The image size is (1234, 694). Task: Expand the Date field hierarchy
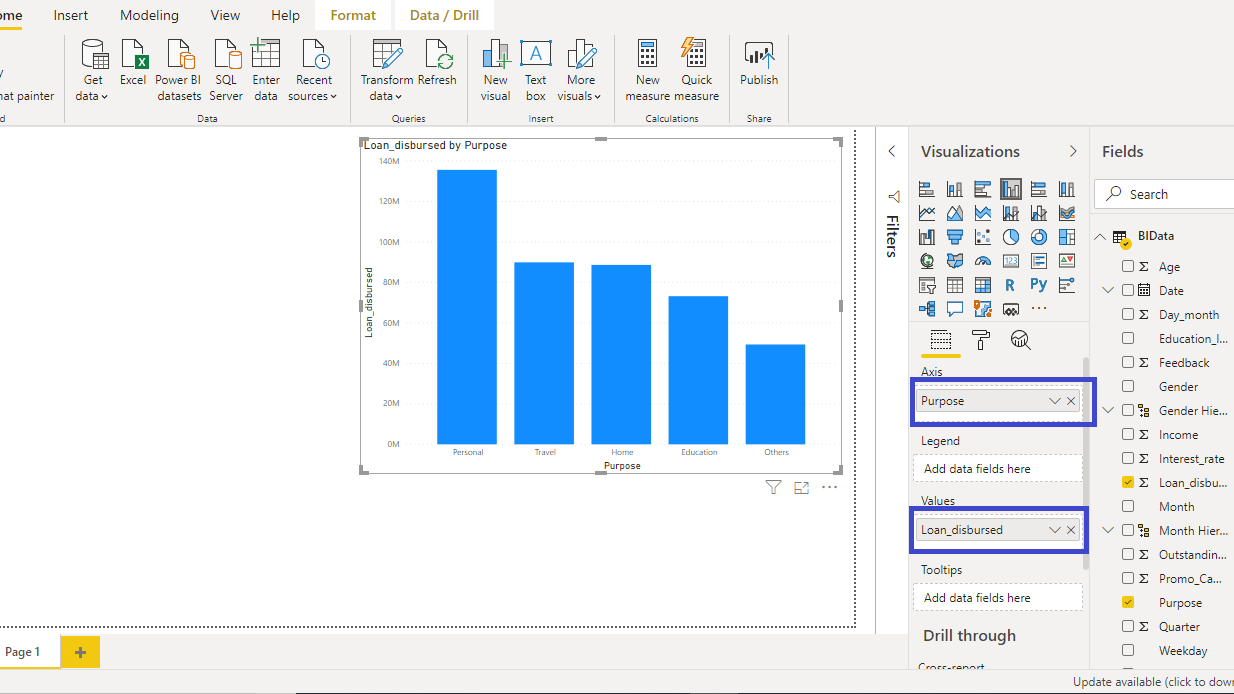[x=1108, y=291]
